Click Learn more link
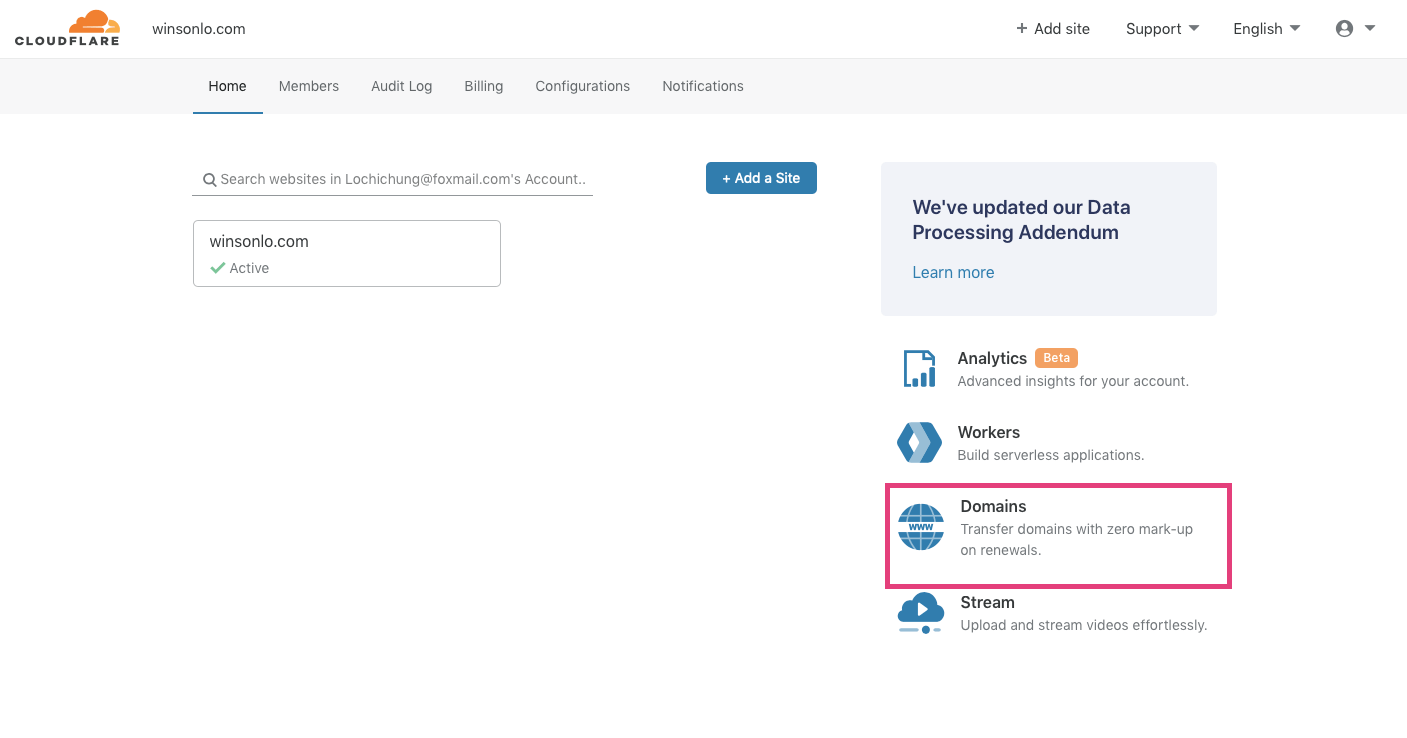This screenshot has height=738, width=1407. [x=953, y=272]
